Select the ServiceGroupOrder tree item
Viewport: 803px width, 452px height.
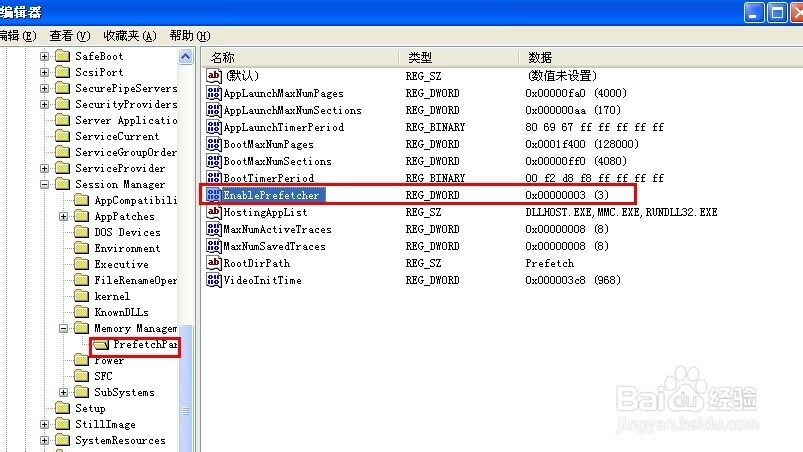(x=126, y=152)
